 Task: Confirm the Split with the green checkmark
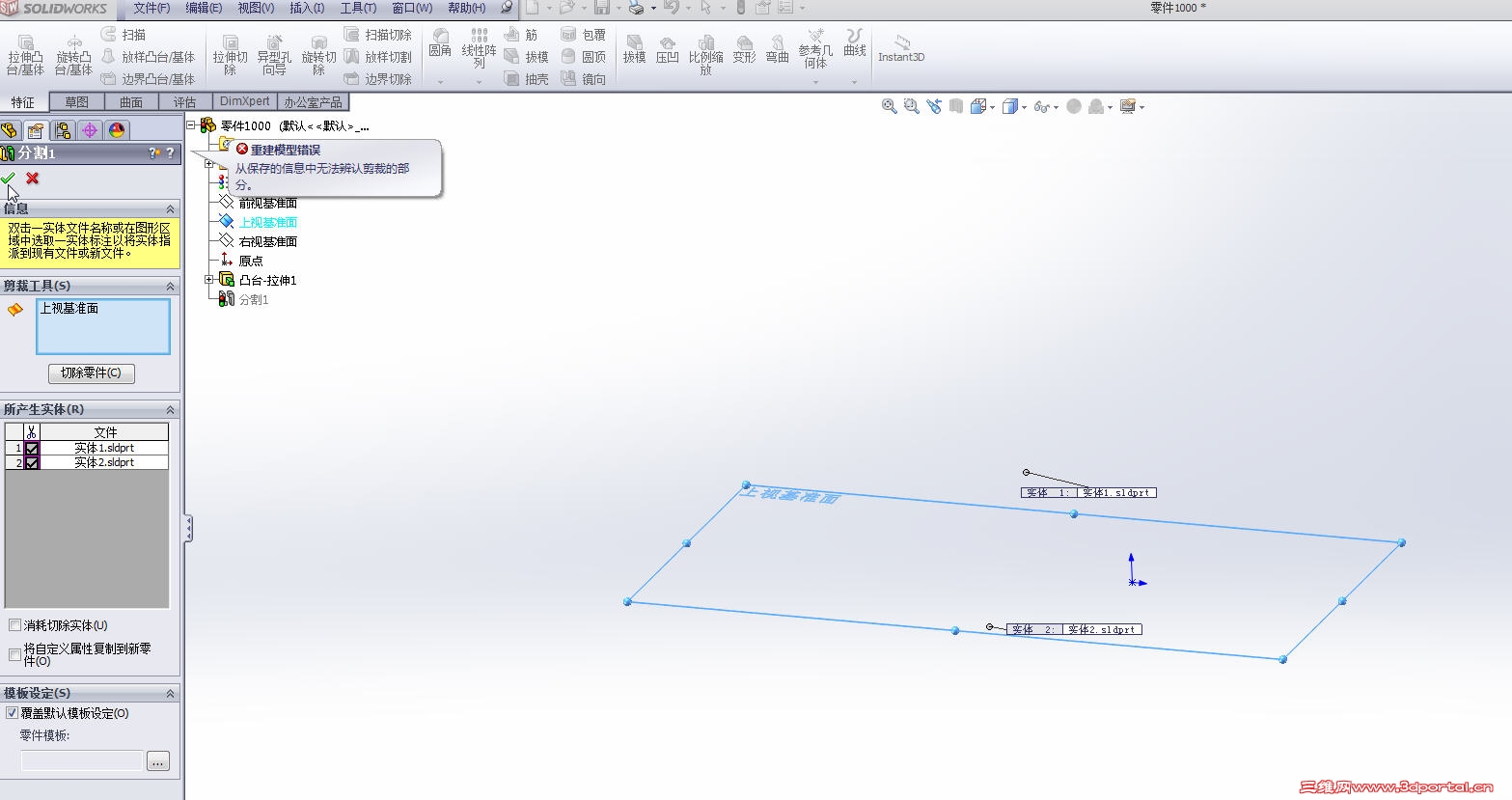point(9,178)
